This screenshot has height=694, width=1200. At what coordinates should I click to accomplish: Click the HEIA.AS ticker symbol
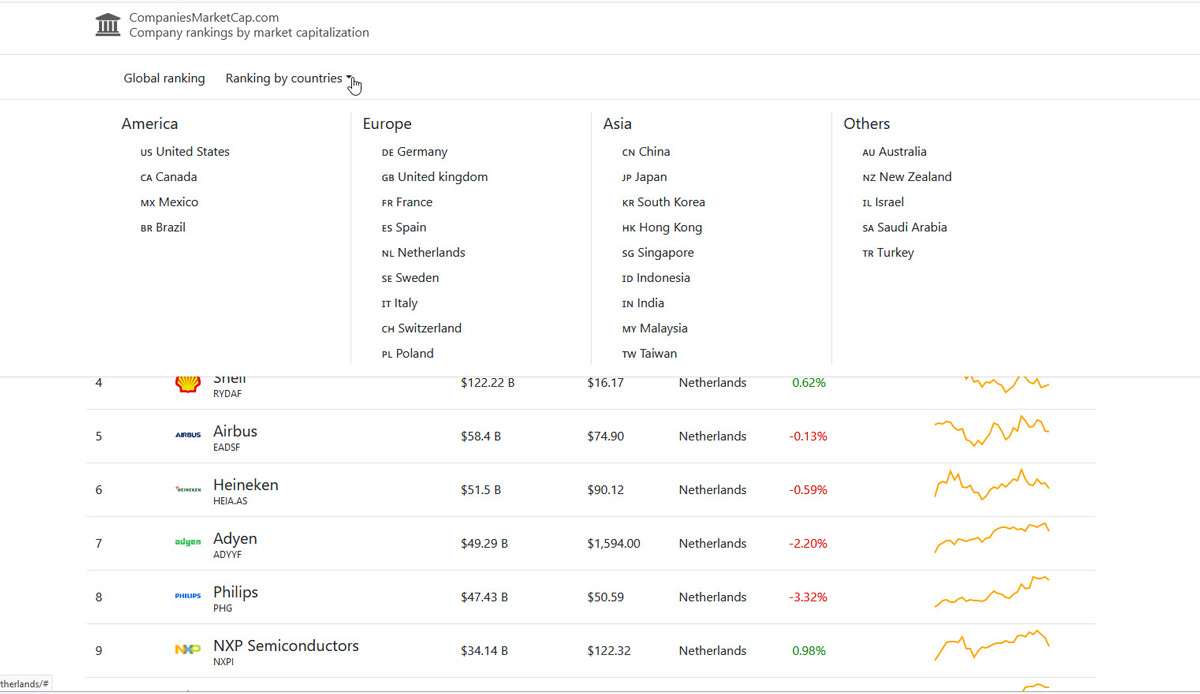coord(230,502)
